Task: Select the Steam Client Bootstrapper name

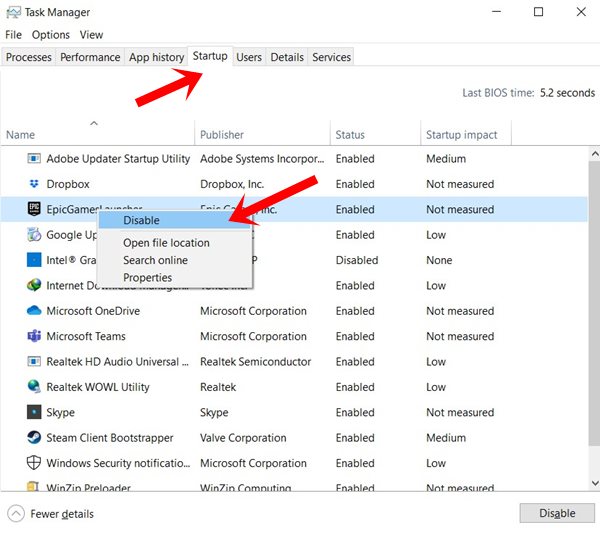Action: (110, 438)
